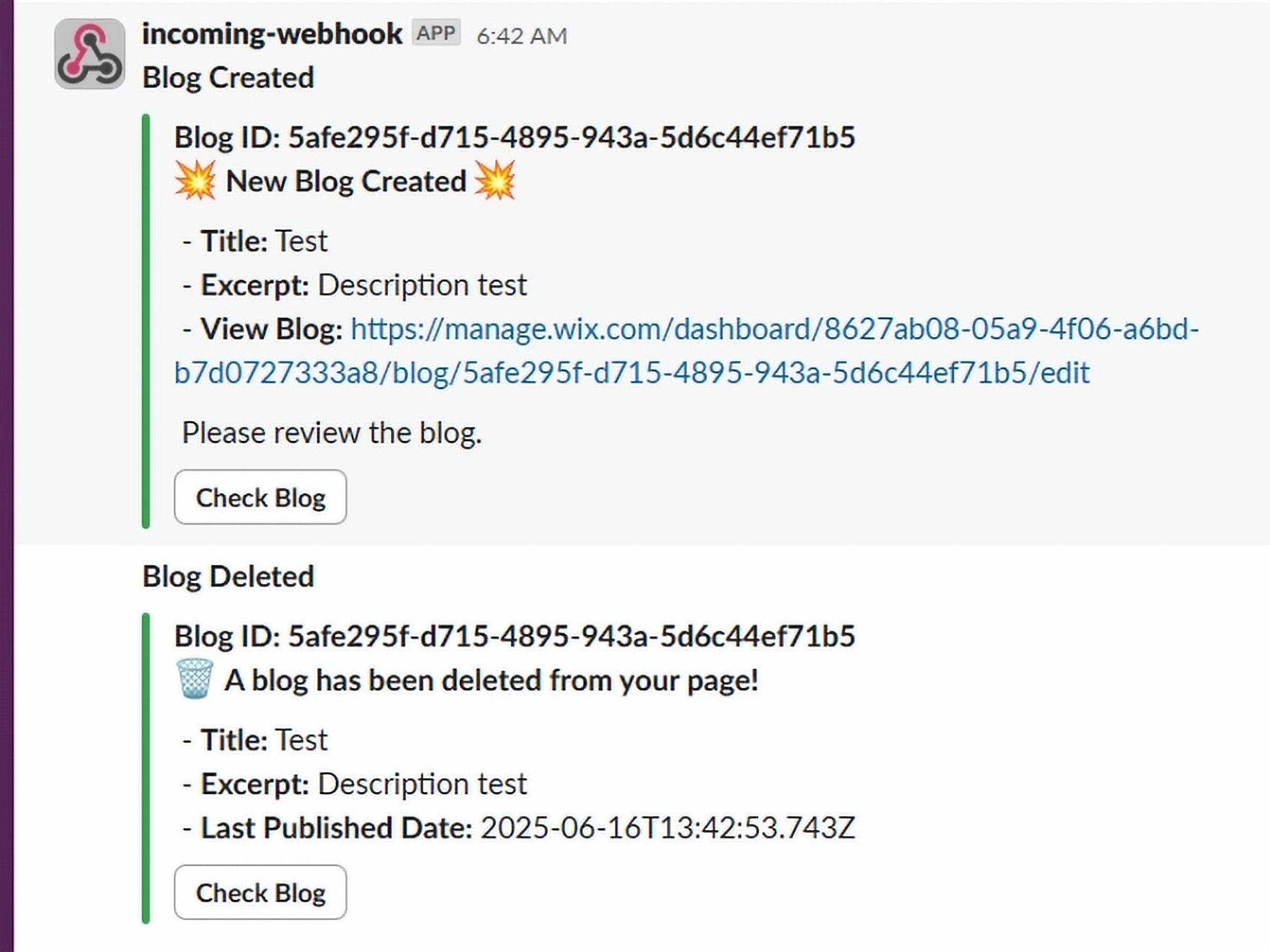Viewport: 1270px width, 952px height.
Task: Select the Blog ID line in Blog Created attachment
Action: pyautogui.click(x=514, y=137)
